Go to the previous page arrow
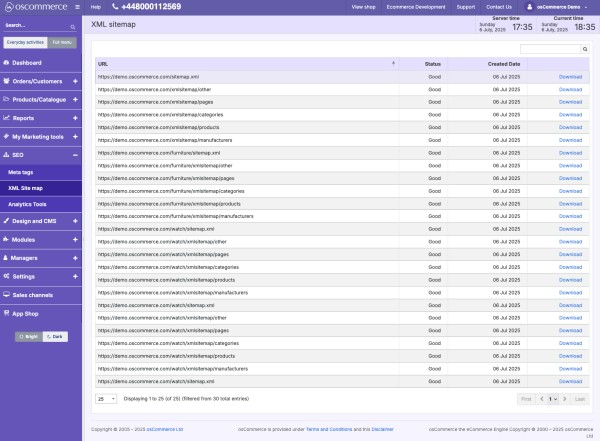 (541, 399)
